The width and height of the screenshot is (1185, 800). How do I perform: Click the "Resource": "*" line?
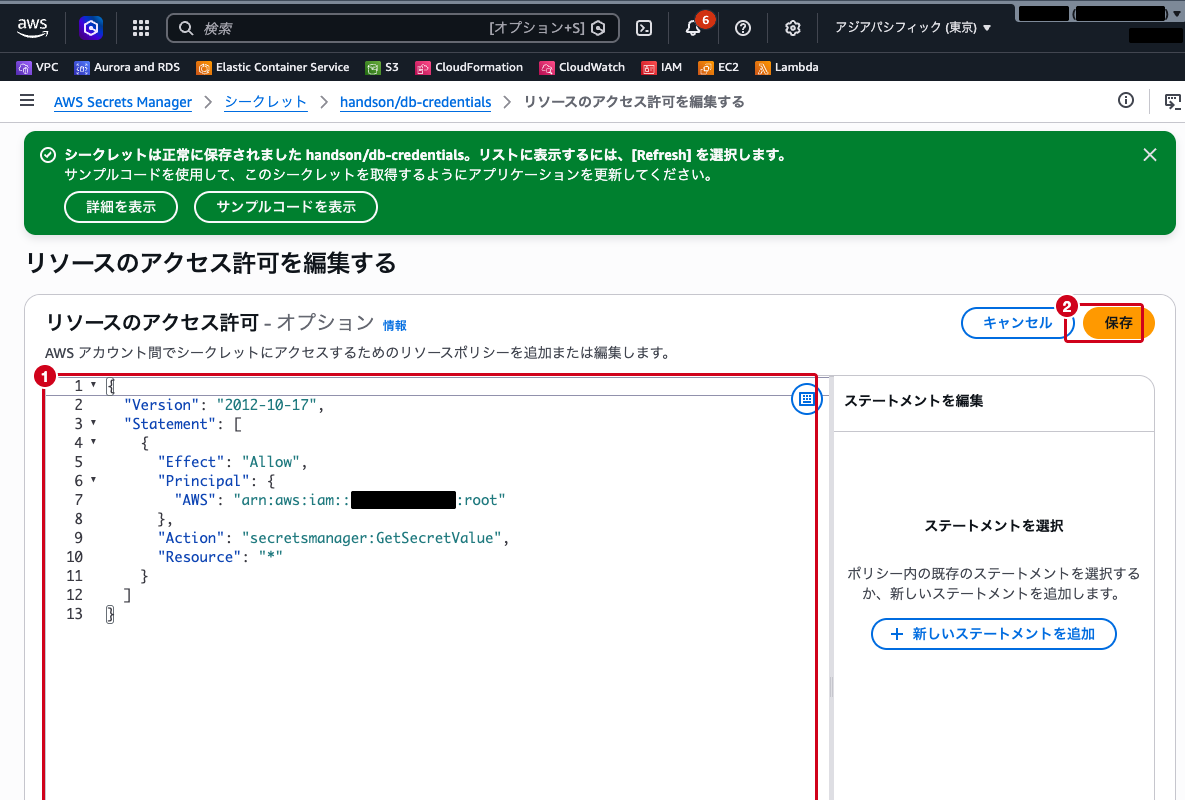[x=220, y=557]
